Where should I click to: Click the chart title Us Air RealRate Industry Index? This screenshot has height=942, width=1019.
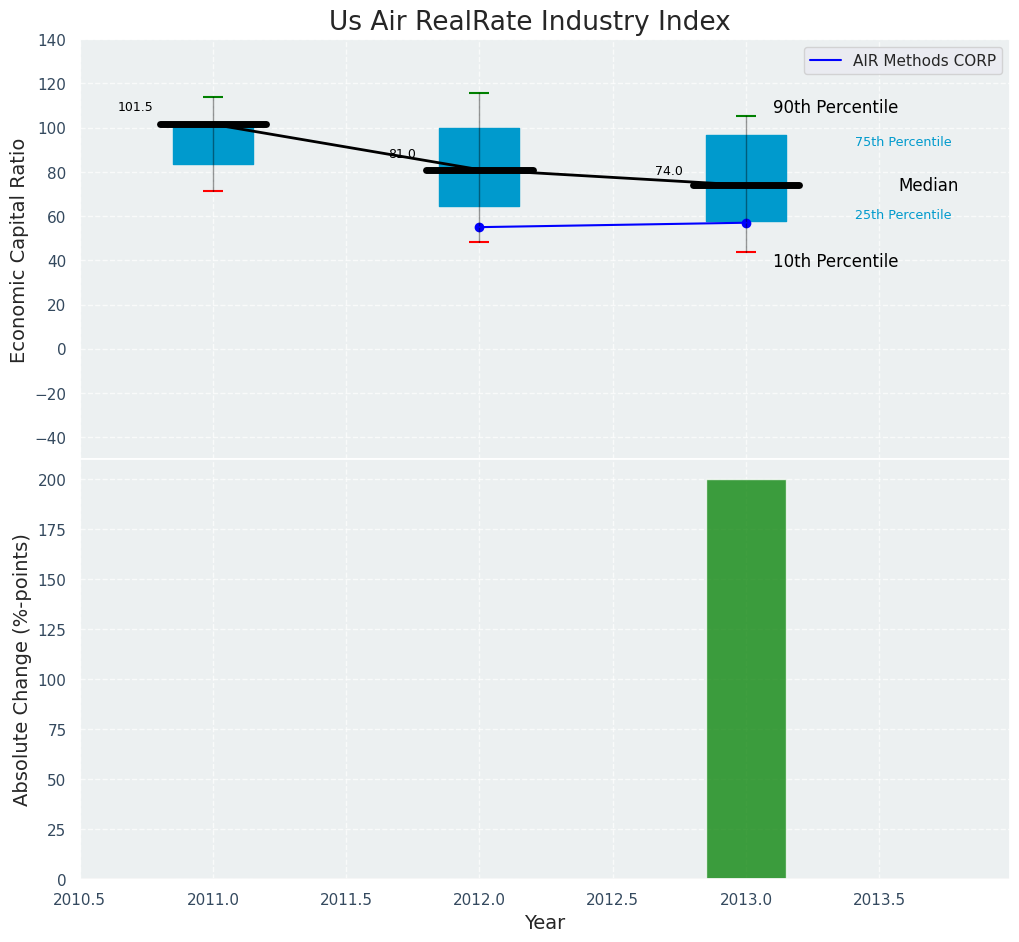(x=529, y=21)
